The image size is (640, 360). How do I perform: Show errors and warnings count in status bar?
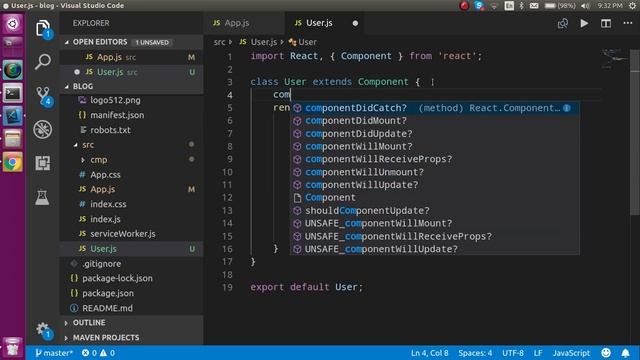pyautogui.click(x=98, y=353)
